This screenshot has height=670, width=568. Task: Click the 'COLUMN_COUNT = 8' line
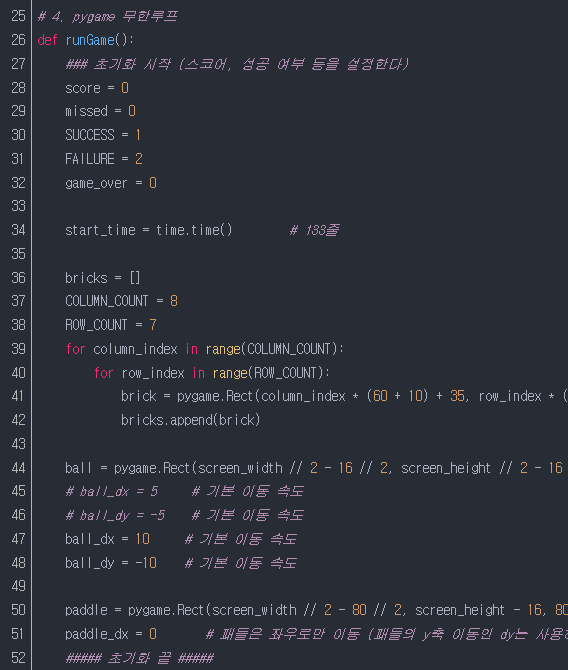coord(121,301)
